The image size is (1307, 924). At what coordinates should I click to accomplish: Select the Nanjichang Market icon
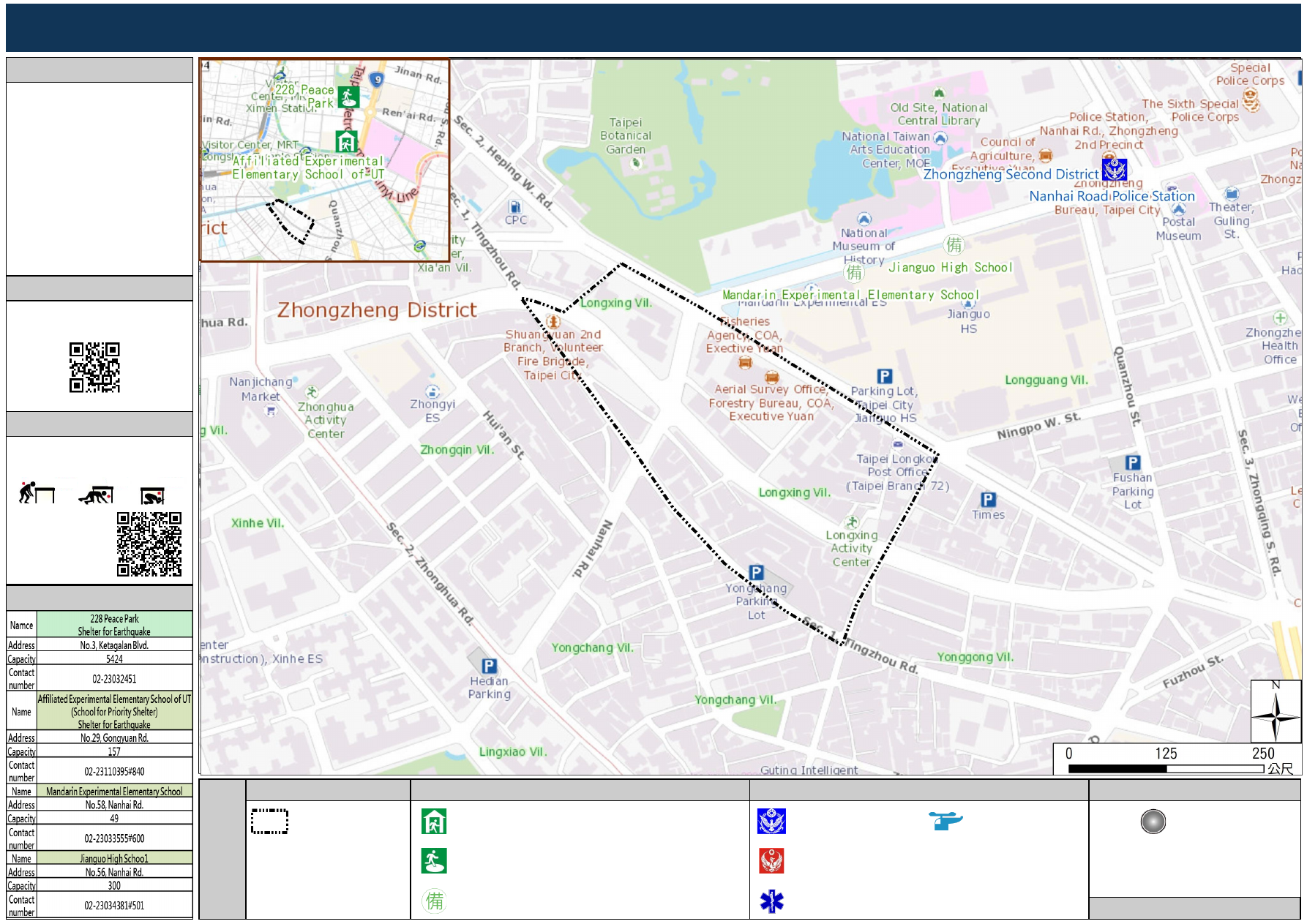pos(271,411)
